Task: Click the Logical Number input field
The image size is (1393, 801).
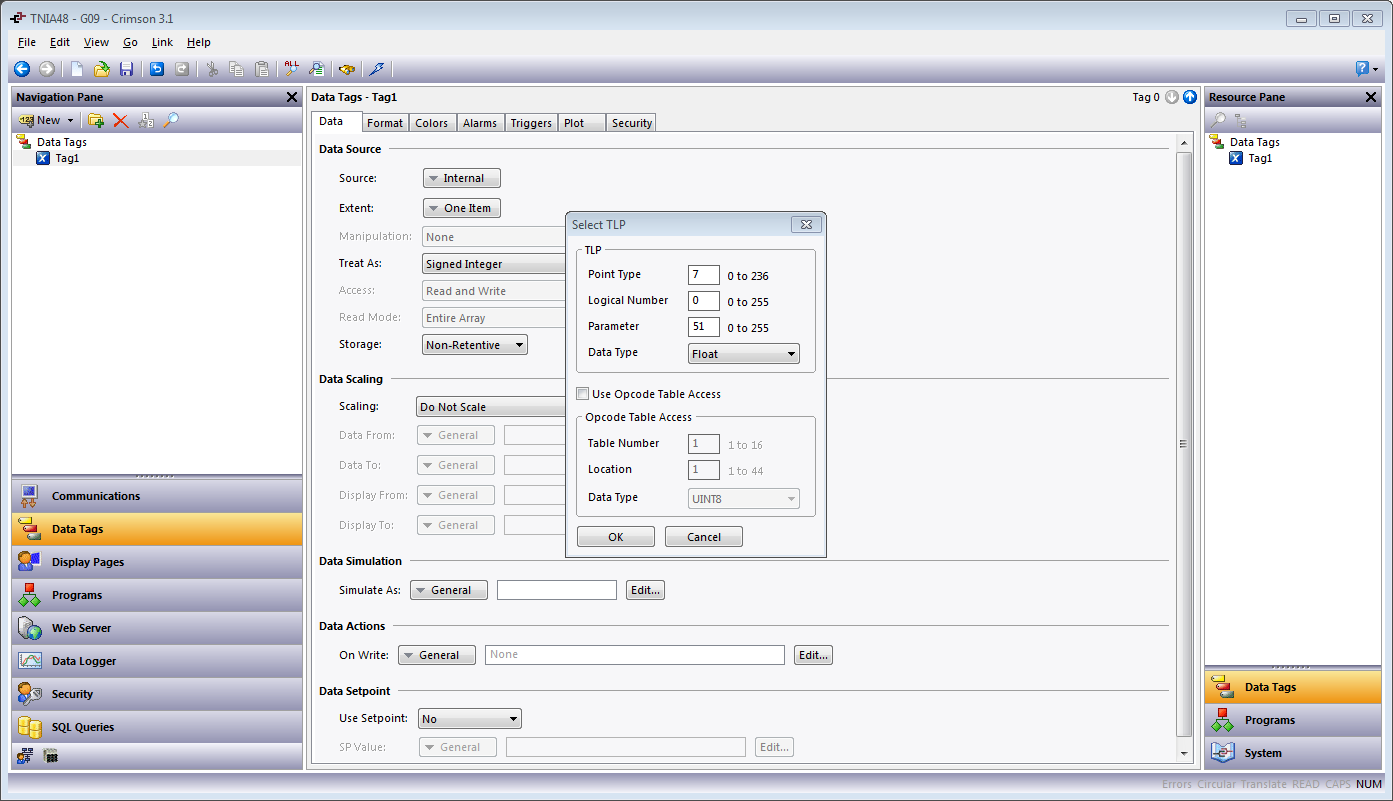Action: (x=704, y=301)
